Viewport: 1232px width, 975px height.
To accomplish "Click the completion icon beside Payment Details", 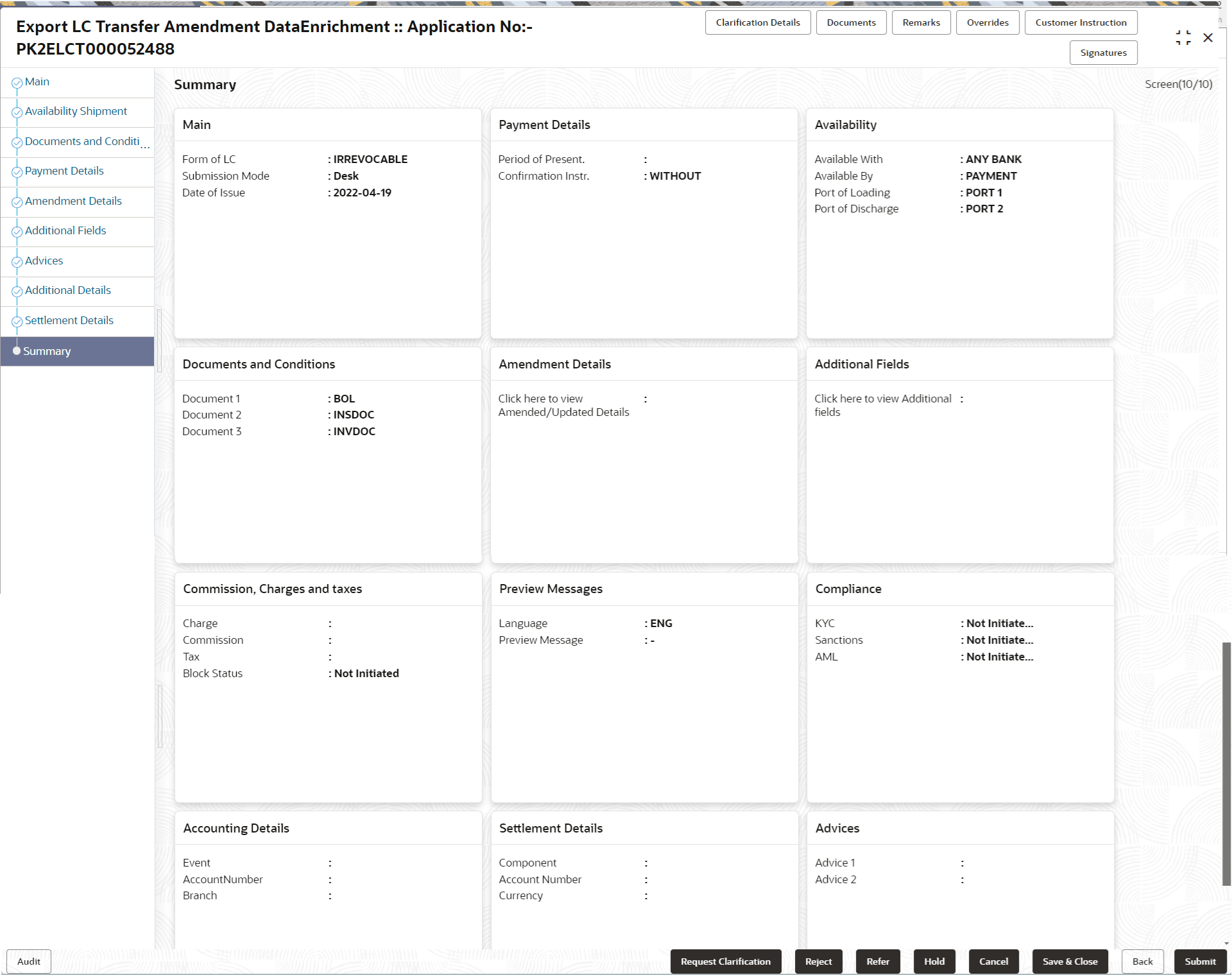I will click(17, 172).
